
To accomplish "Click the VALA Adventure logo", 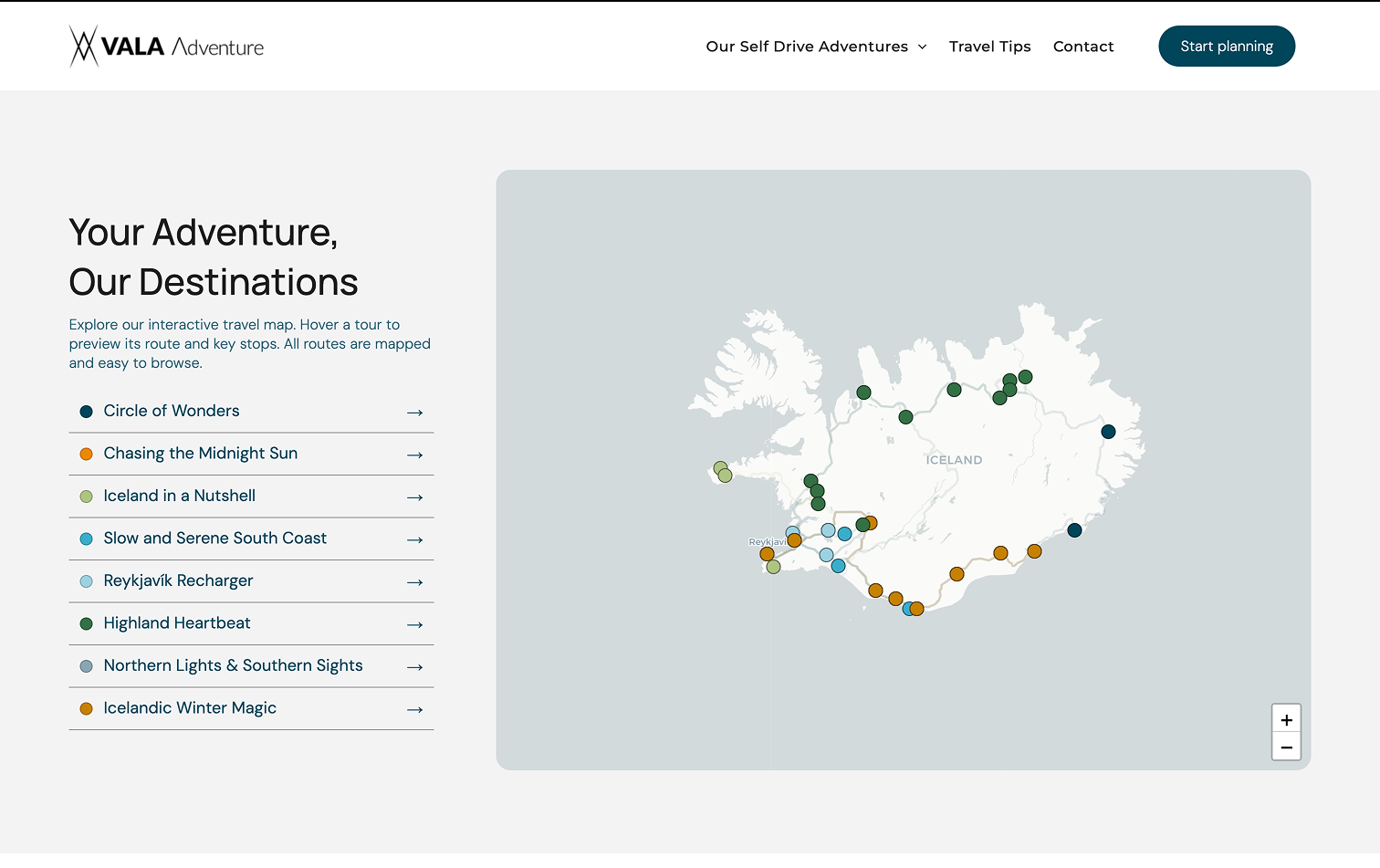I will pyautogui.click(x=166, y=47).
